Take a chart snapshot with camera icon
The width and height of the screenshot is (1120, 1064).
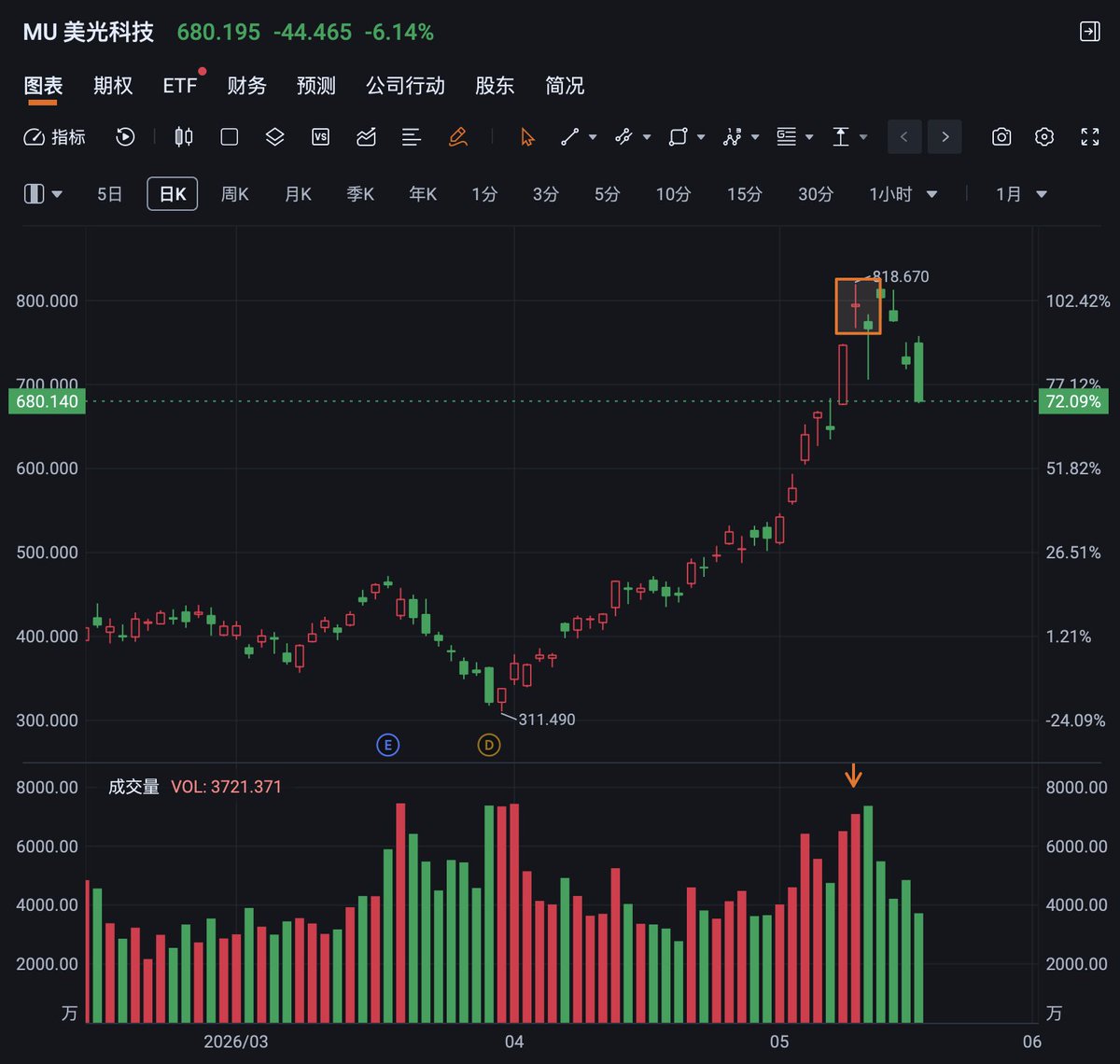[x=1001, y=137]
